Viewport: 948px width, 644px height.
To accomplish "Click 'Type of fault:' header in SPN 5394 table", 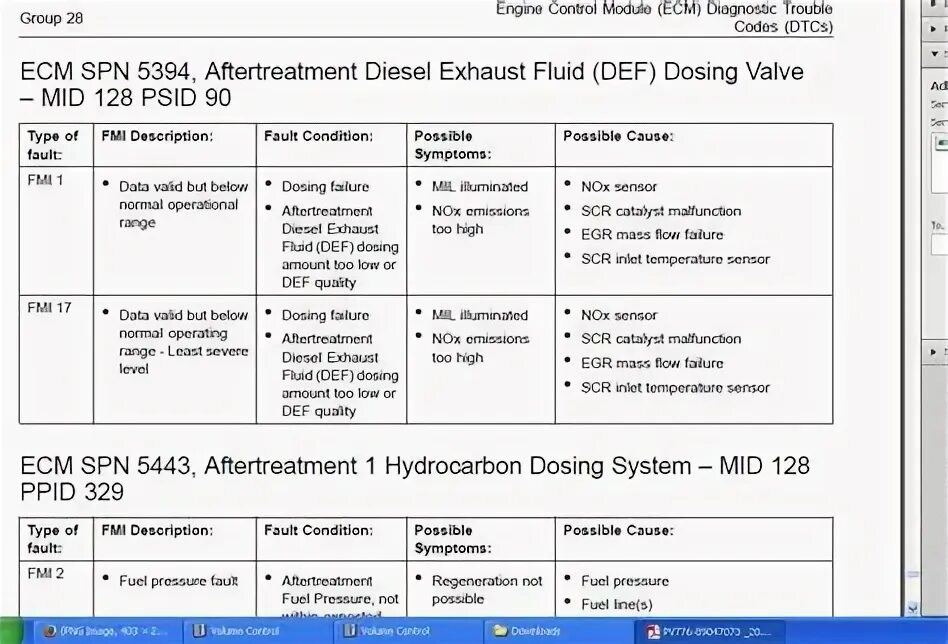I will click(53, 145).
